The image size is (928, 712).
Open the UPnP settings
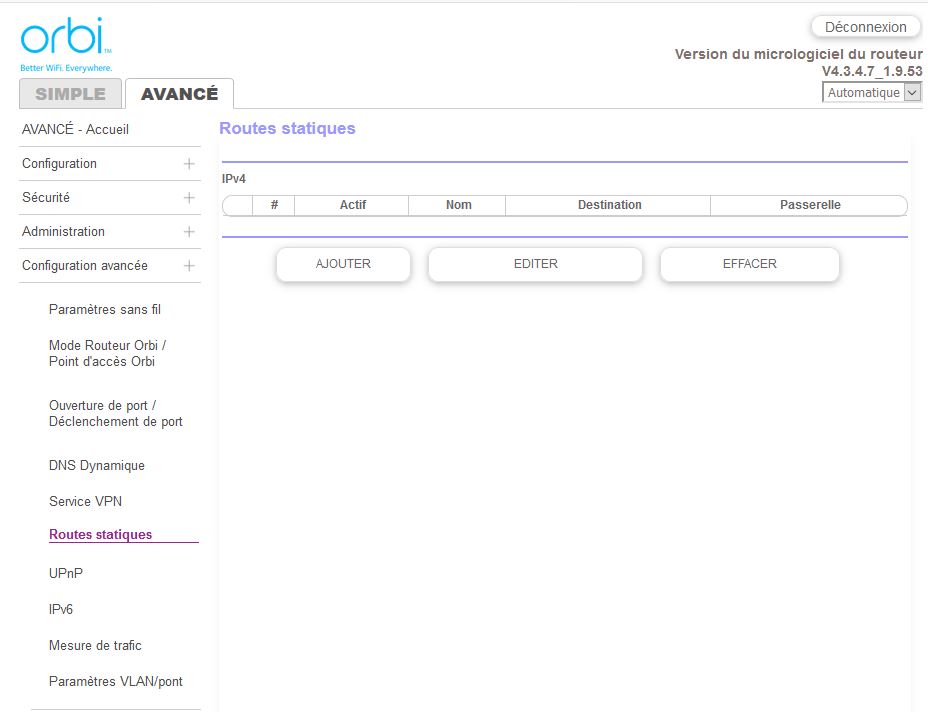click(x=66, y=574)
